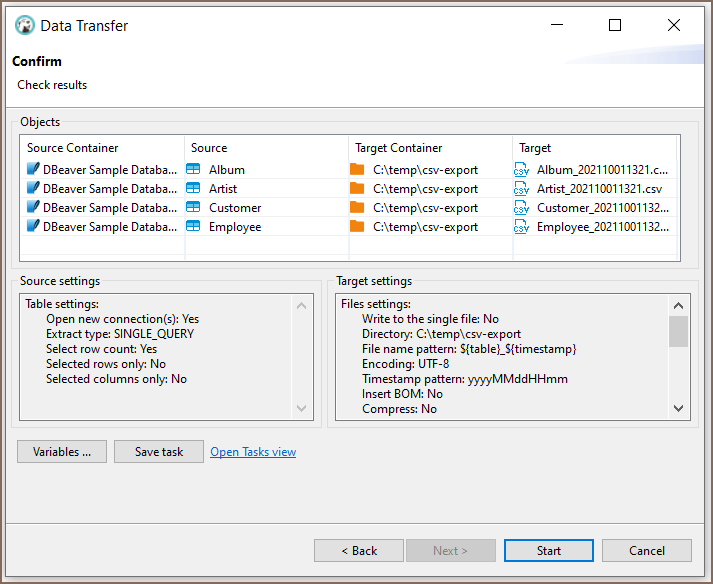Click the Target column header
This screenshot has height=584, width=713.
[535, 148]
